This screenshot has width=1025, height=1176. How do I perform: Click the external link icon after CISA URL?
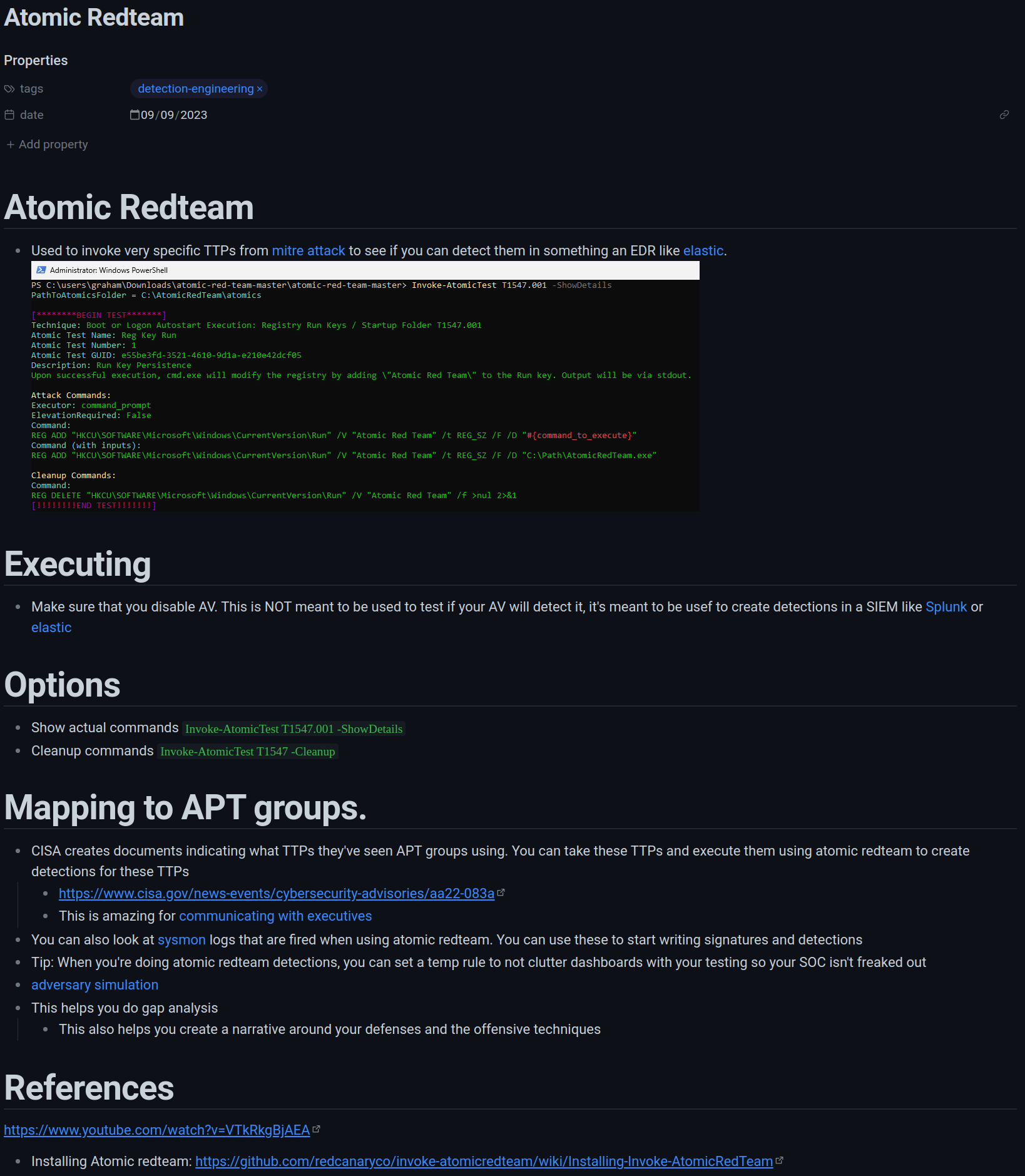pos(501,893)
